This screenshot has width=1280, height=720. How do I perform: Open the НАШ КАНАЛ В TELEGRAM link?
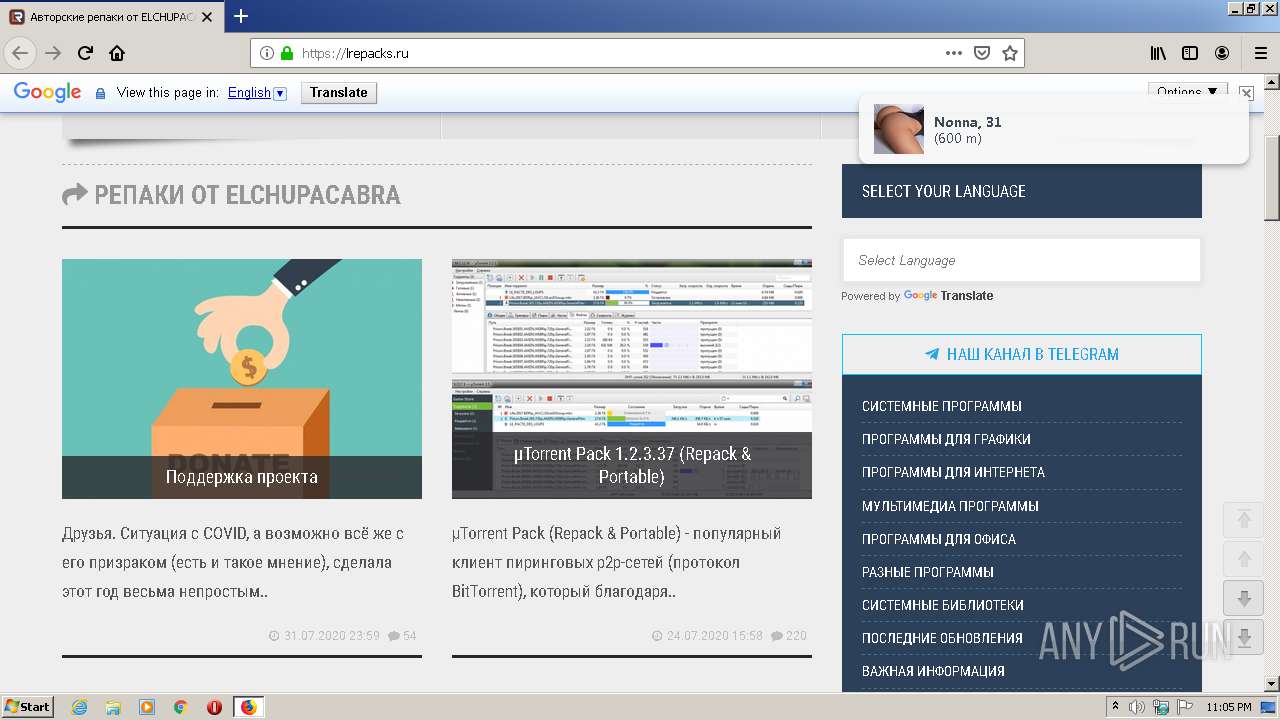click(1022, 354)
